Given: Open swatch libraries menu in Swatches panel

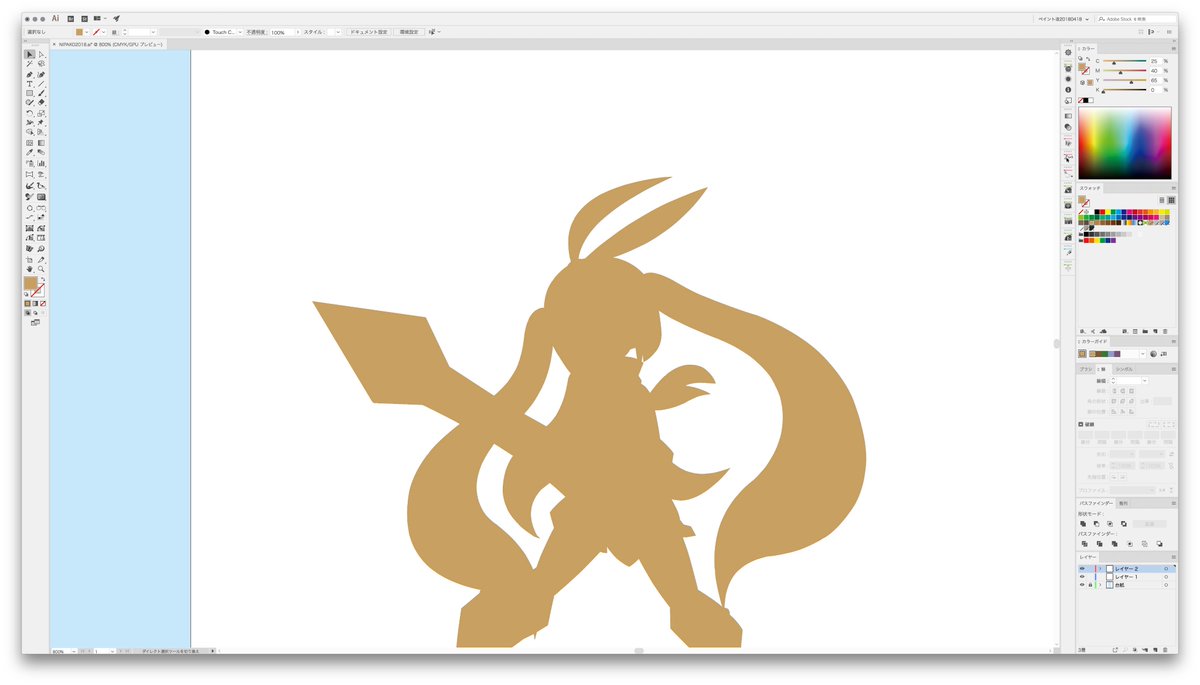Looking at the screenshot, I should (x=1083, y=331).
